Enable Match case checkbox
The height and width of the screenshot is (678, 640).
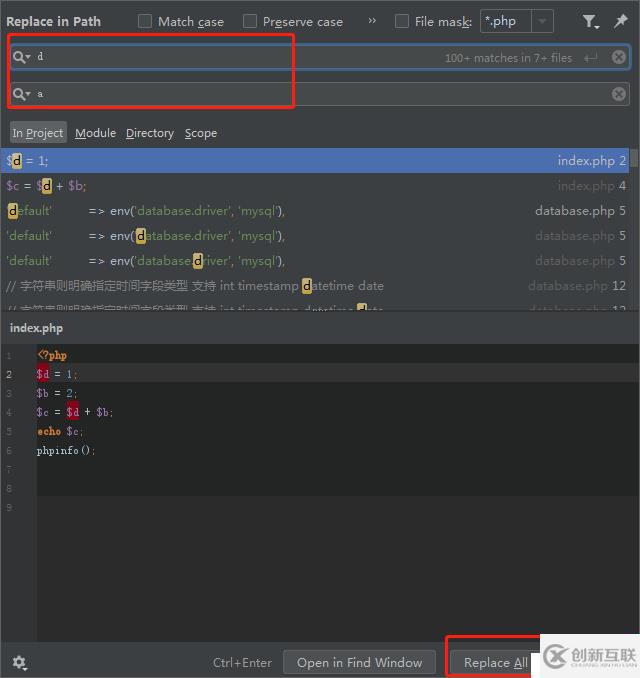tap(145, 21)
